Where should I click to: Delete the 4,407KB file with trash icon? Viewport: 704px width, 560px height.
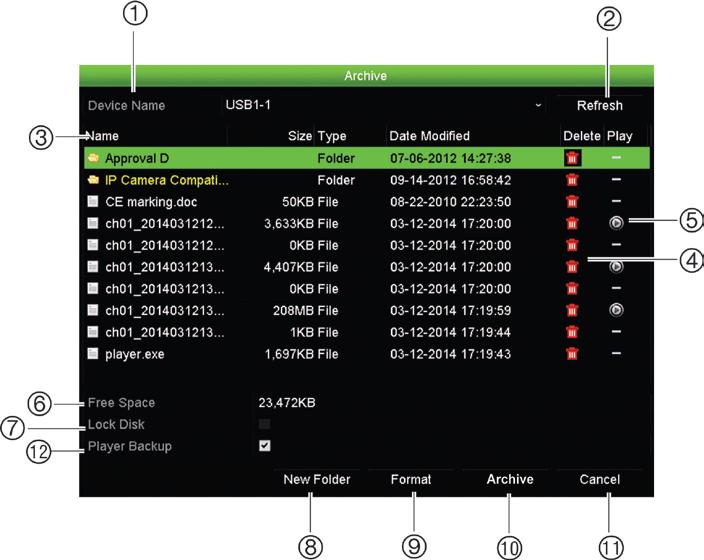point(572,267)
